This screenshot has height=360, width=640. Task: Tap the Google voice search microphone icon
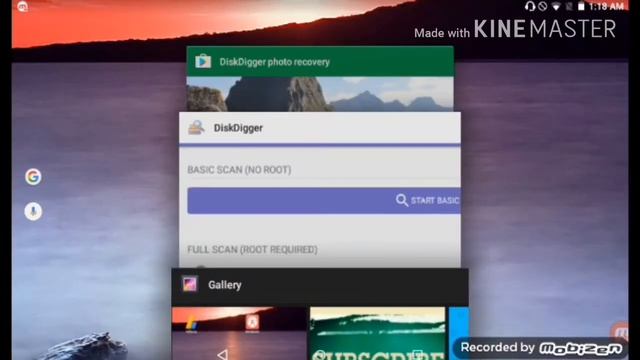33,211
